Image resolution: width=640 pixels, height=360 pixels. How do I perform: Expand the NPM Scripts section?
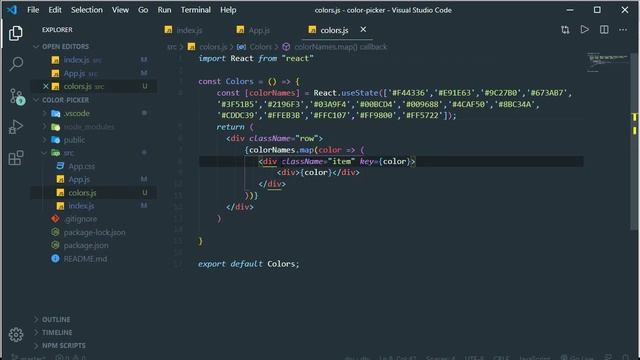point(64,346)
